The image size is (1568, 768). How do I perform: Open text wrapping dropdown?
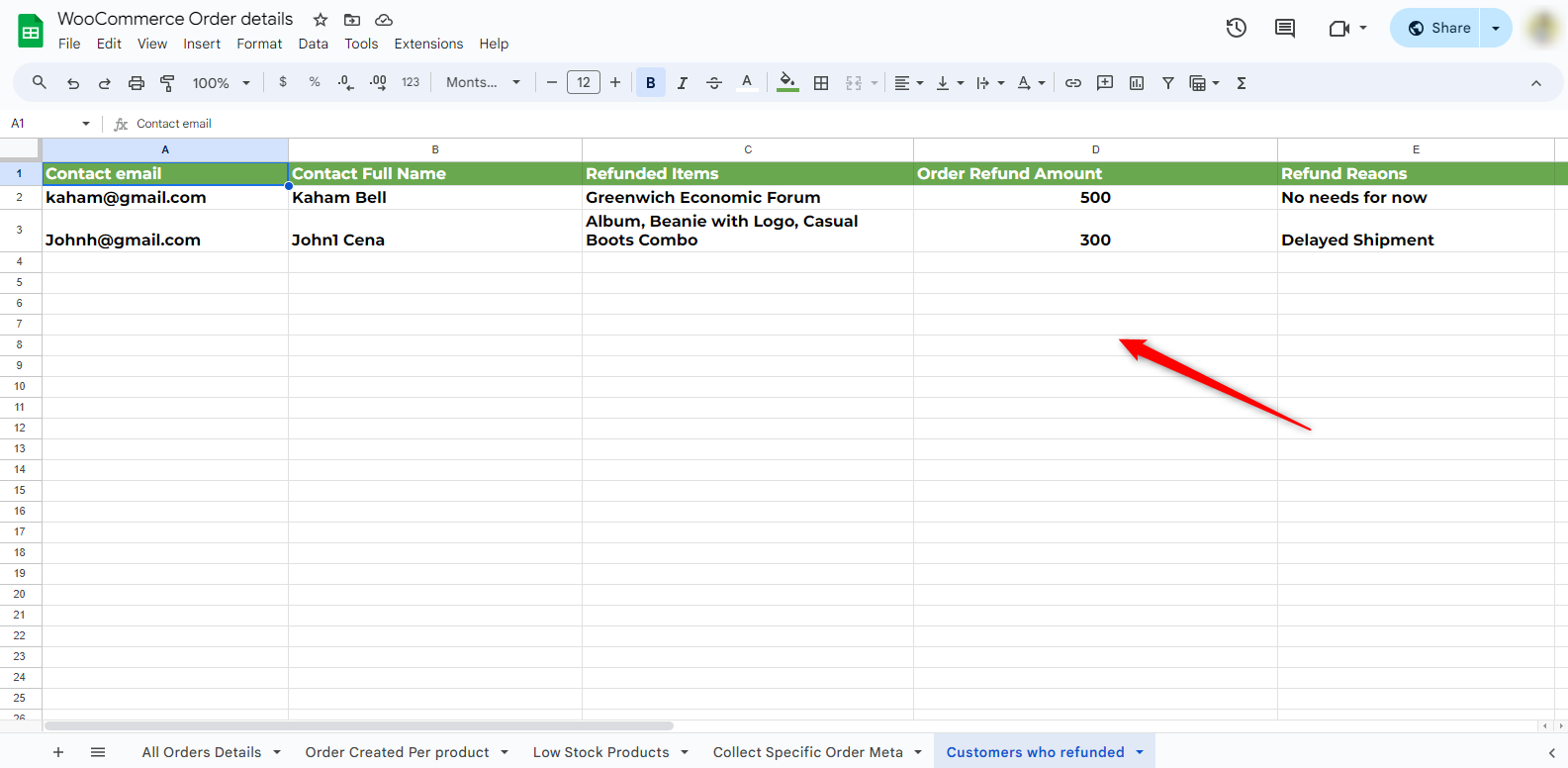click(990, 83)
